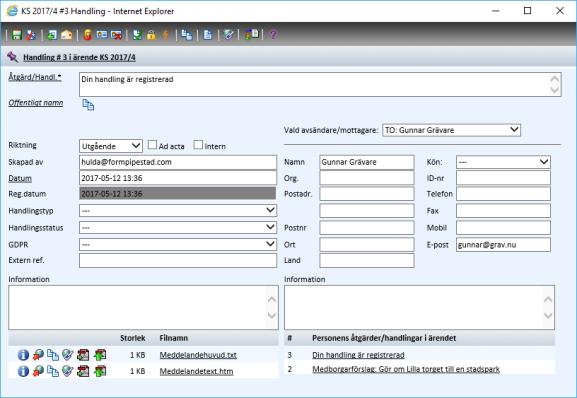The image size is (577, 398).
Task: Click the copy icon next to Offentligt namn
Action: pos(88,105)
